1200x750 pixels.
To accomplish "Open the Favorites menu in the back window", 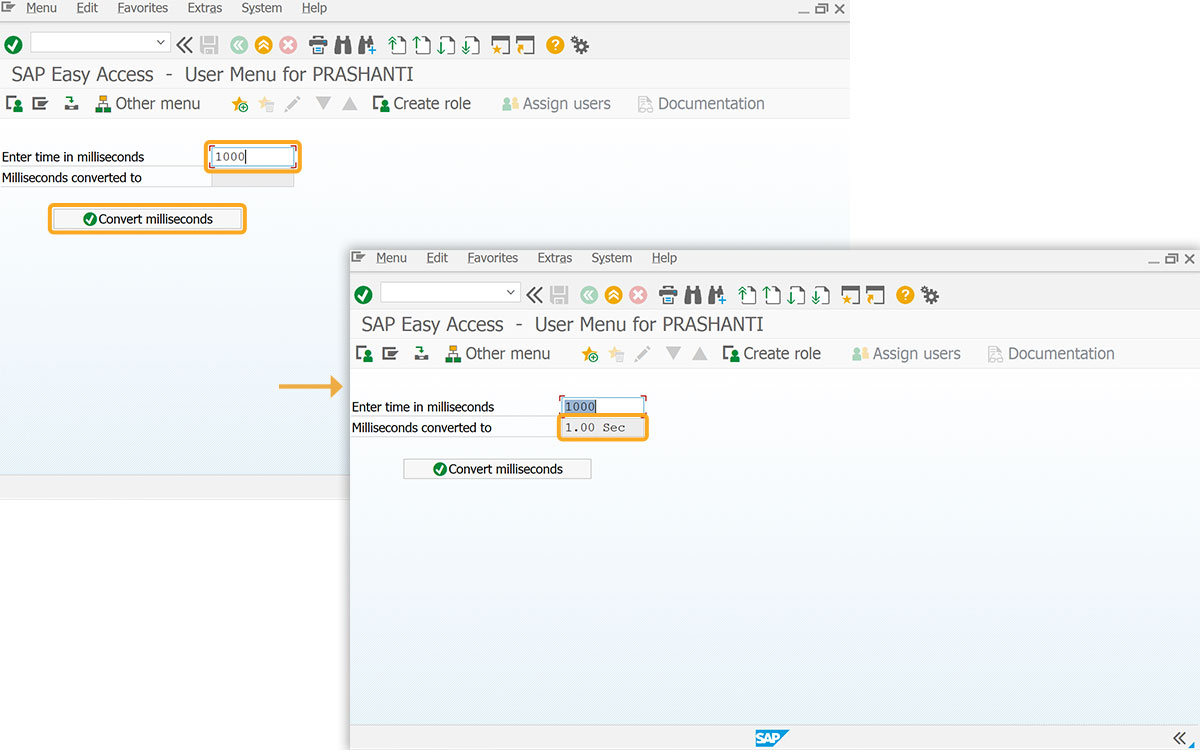I will (143, 8).
